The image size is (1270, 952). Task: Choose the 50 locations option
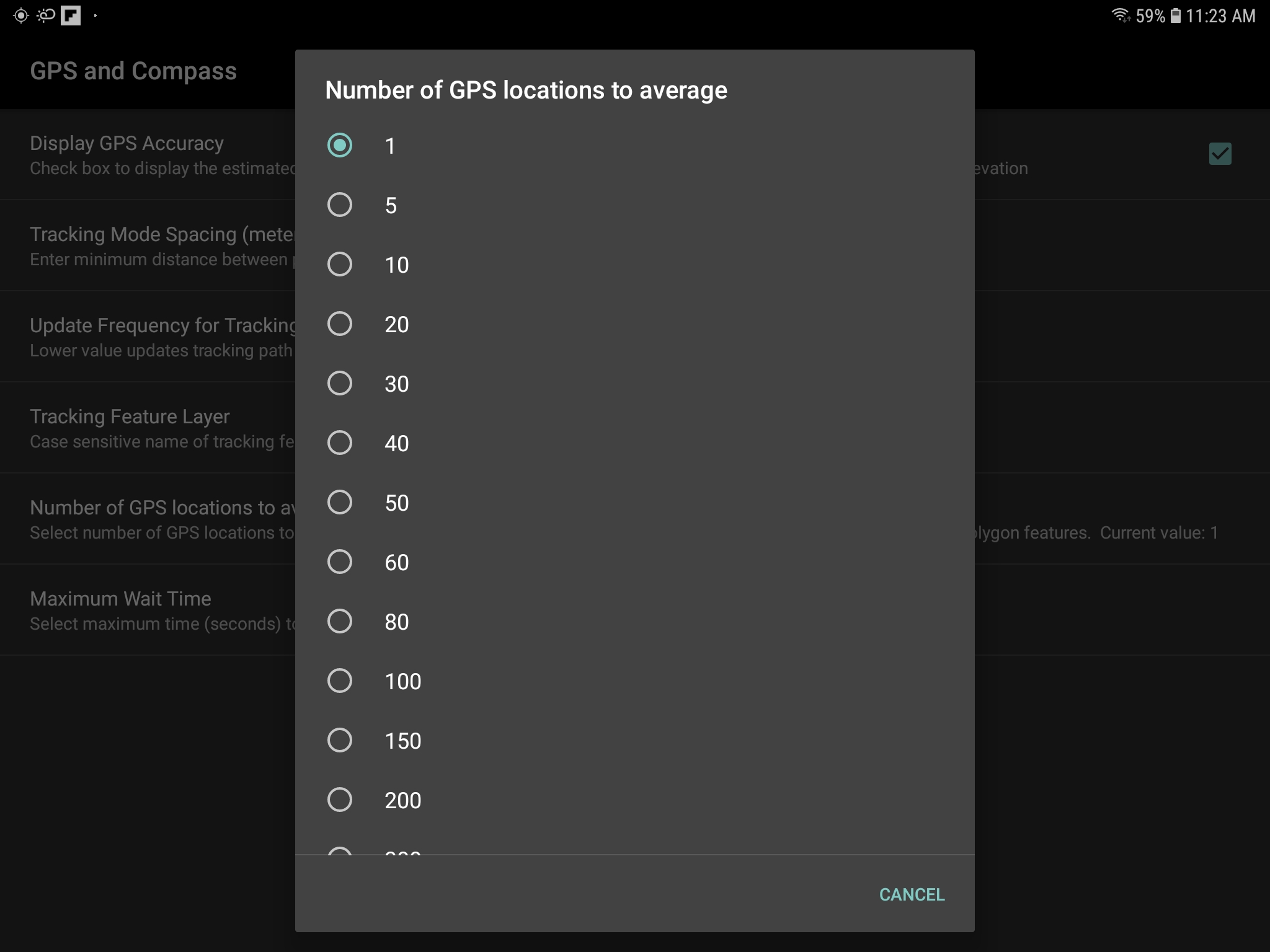(340, 503)
